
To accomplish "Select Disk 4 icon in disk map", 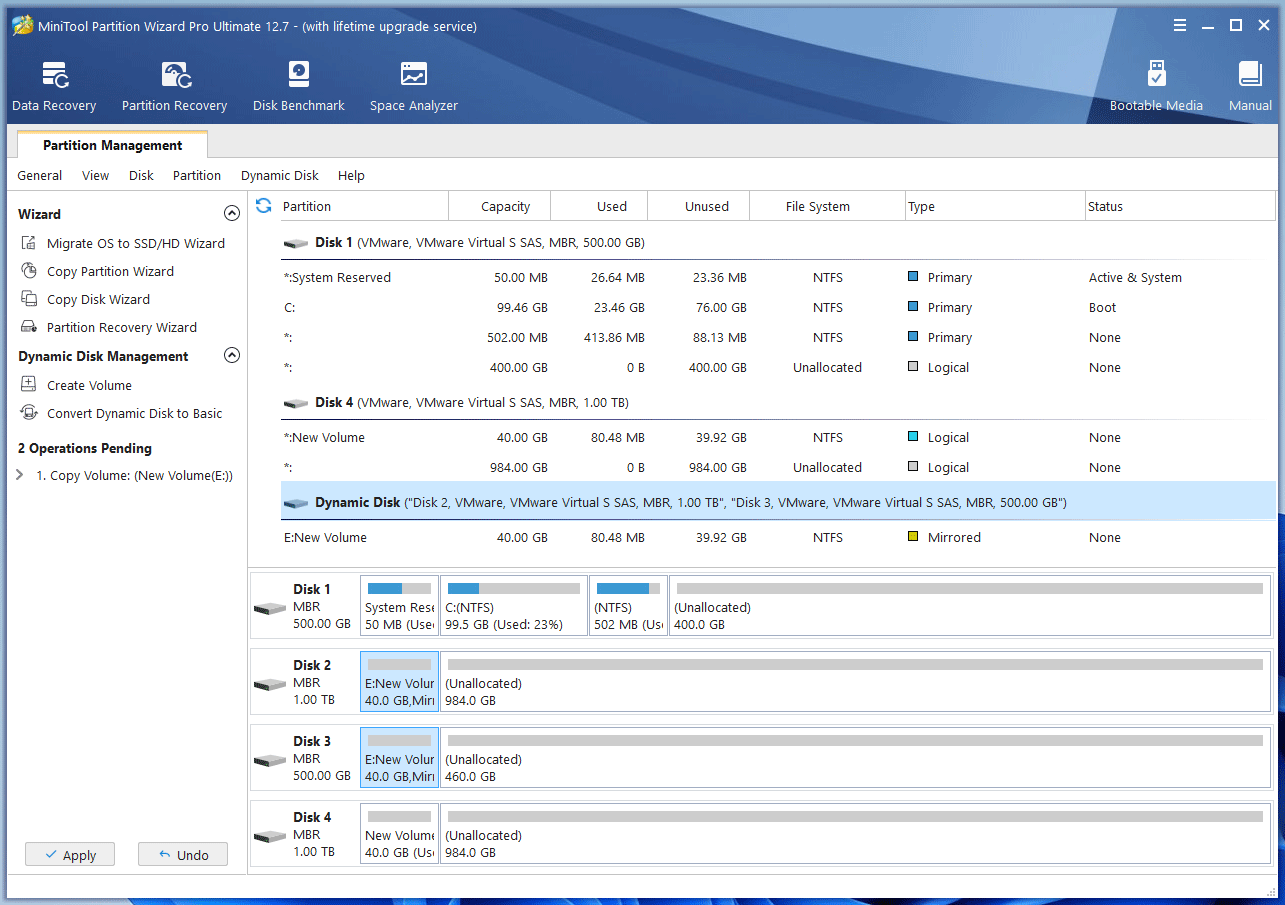I will 270,836.
